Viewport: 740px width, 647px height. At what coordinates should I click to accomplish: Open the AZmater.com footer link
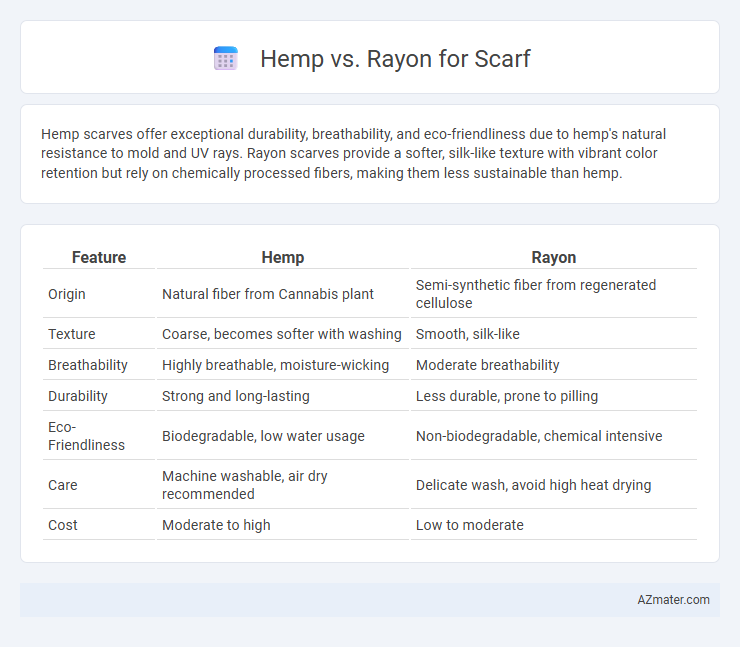click(x=673, y=599)
